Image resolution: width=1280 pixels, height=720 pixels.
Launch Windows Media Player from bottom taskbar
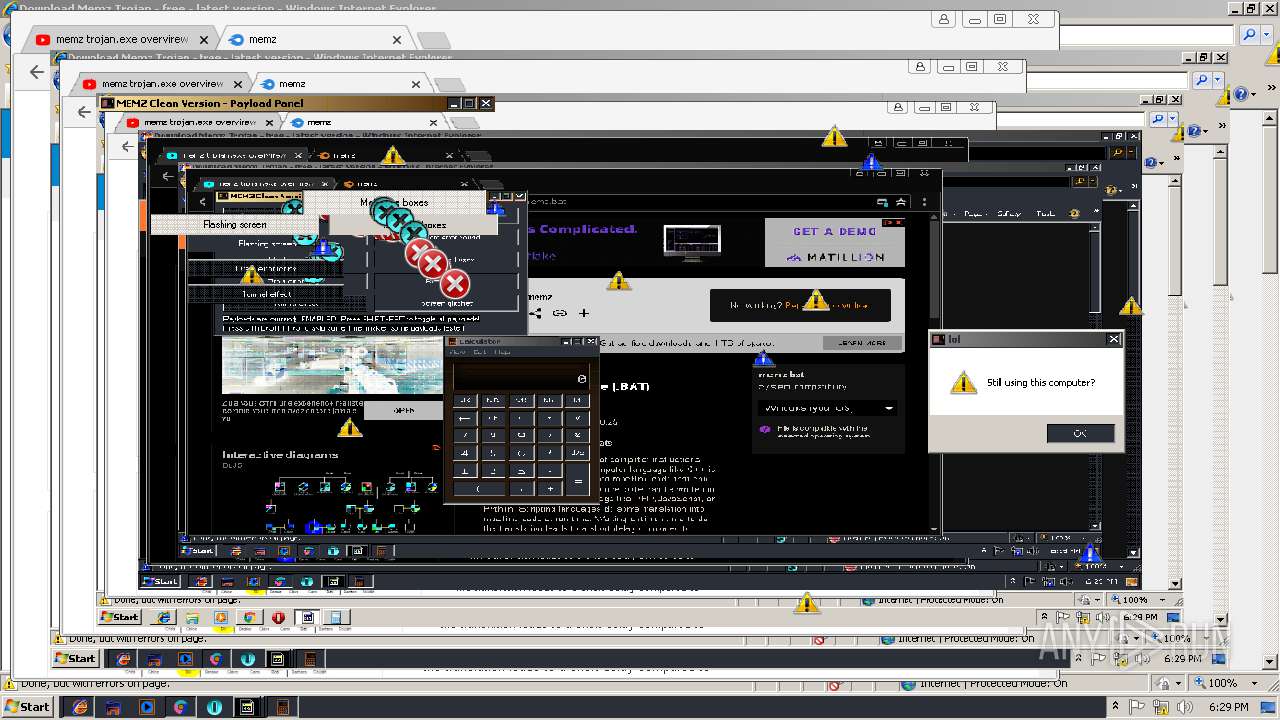point(147,707)
